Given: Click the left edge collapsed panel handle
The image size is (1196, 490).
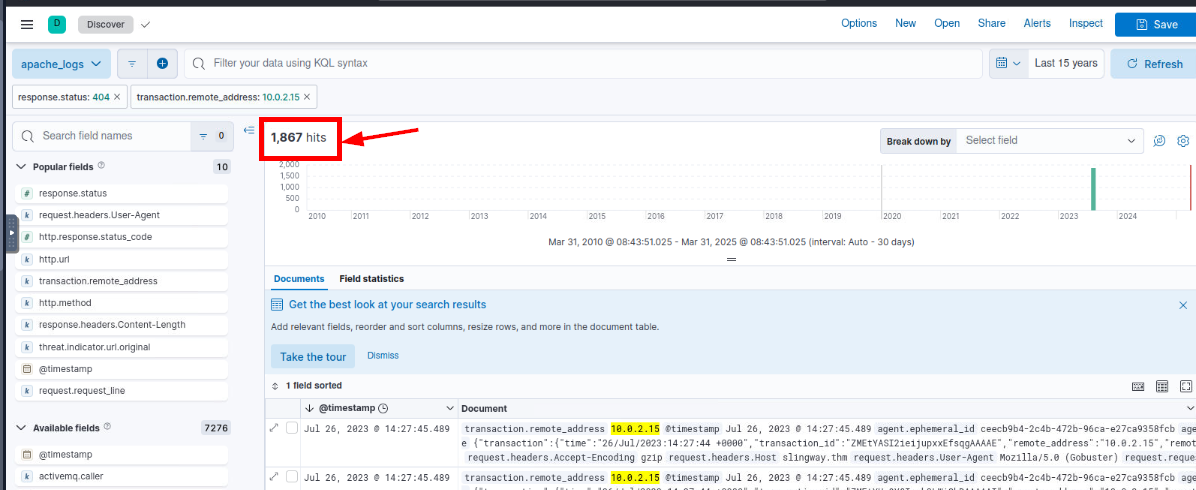Looking at the screenshot, I should coord(11,234).
